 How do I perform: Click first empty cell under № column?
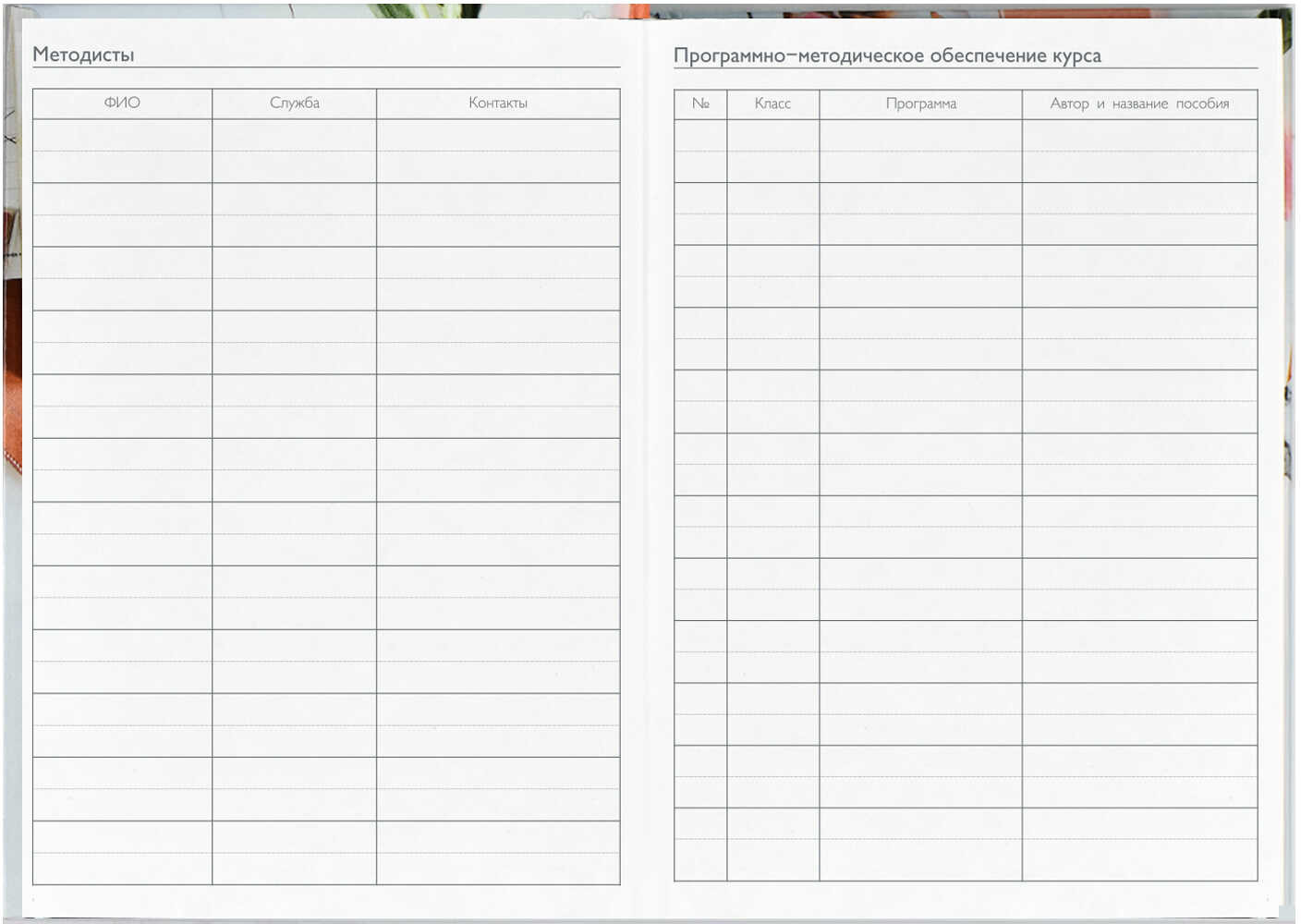(x=700, y=151)
